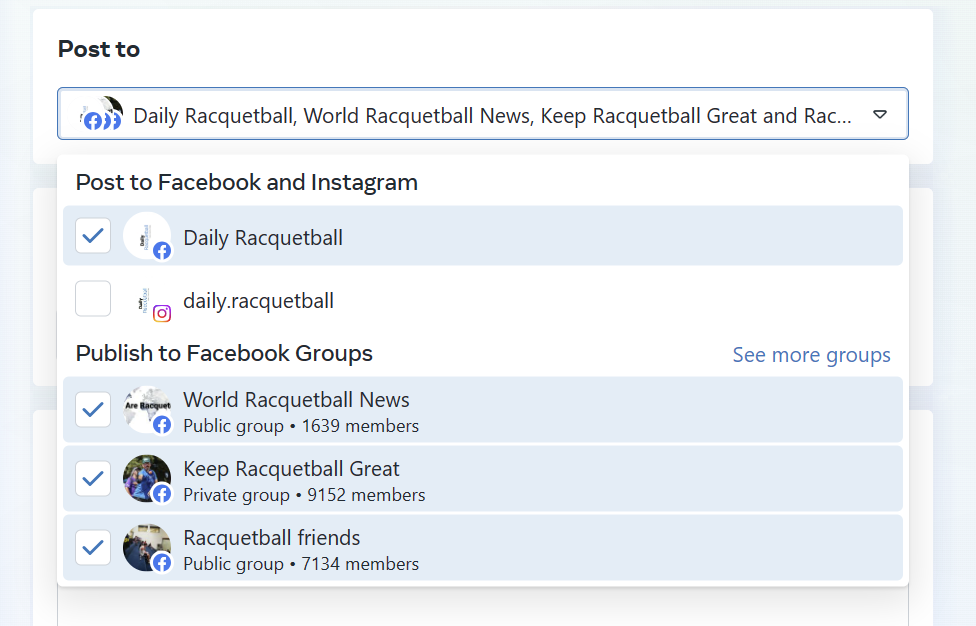
Task: Uncheck the Daily Racquetball Facebook page checkbox
Action: (x=93, y=237)
